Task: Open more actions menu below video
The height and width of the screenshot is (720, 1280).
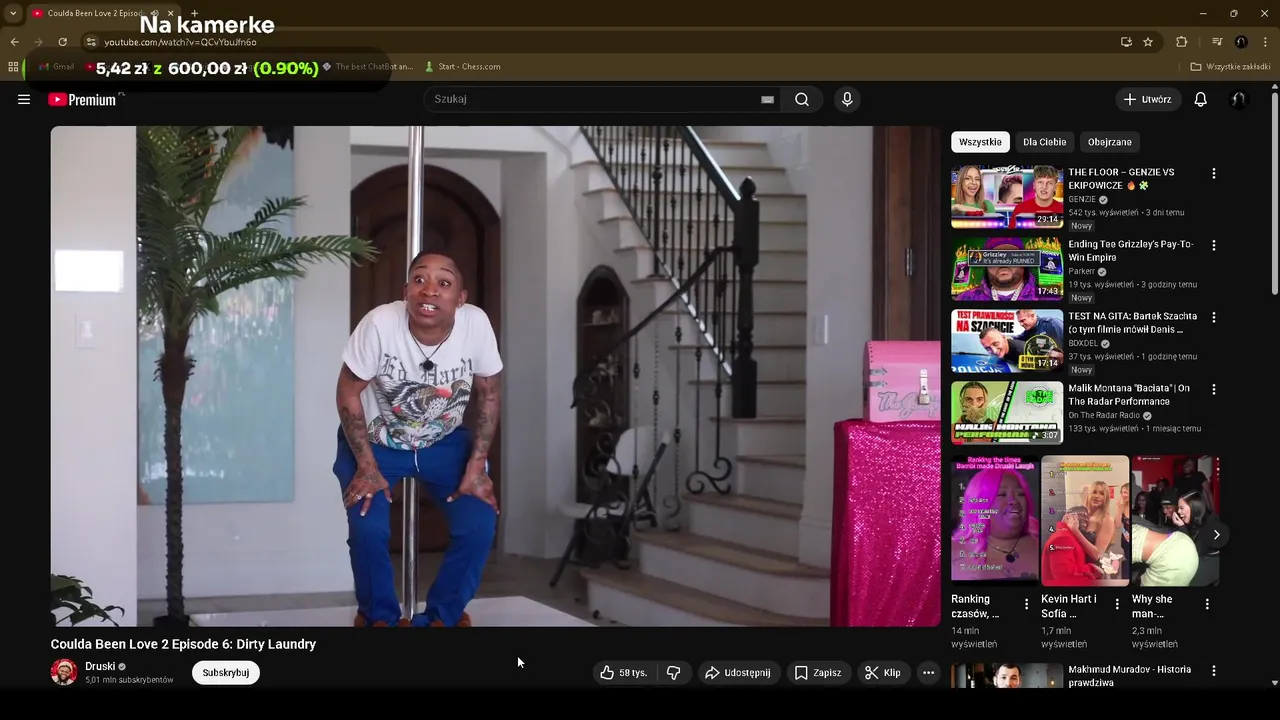Action: click(928, 673)
